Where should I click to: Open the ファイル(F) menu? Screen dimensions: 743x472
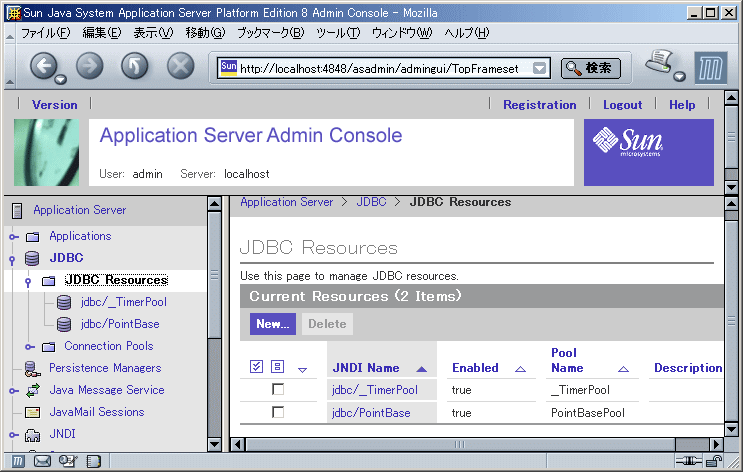tap(45, 33)
